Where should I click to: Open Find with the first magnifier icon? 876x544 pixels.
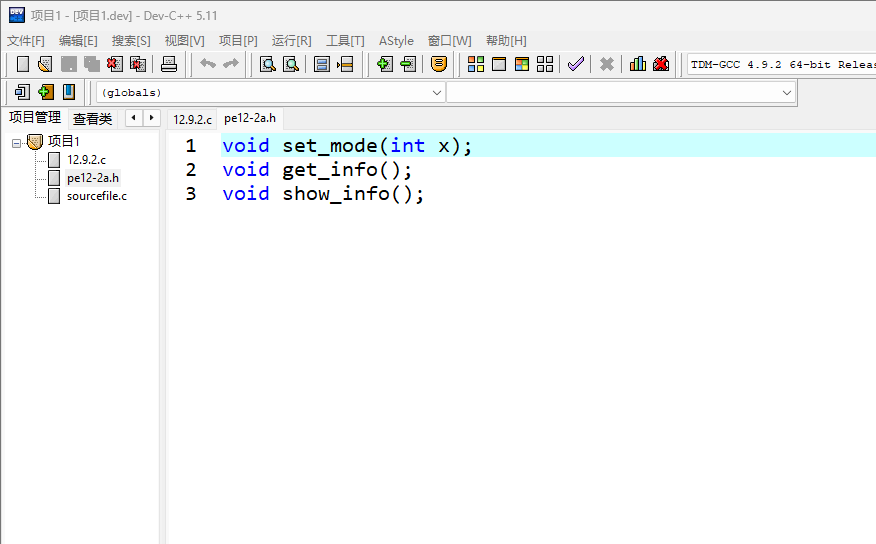[268, 64]
